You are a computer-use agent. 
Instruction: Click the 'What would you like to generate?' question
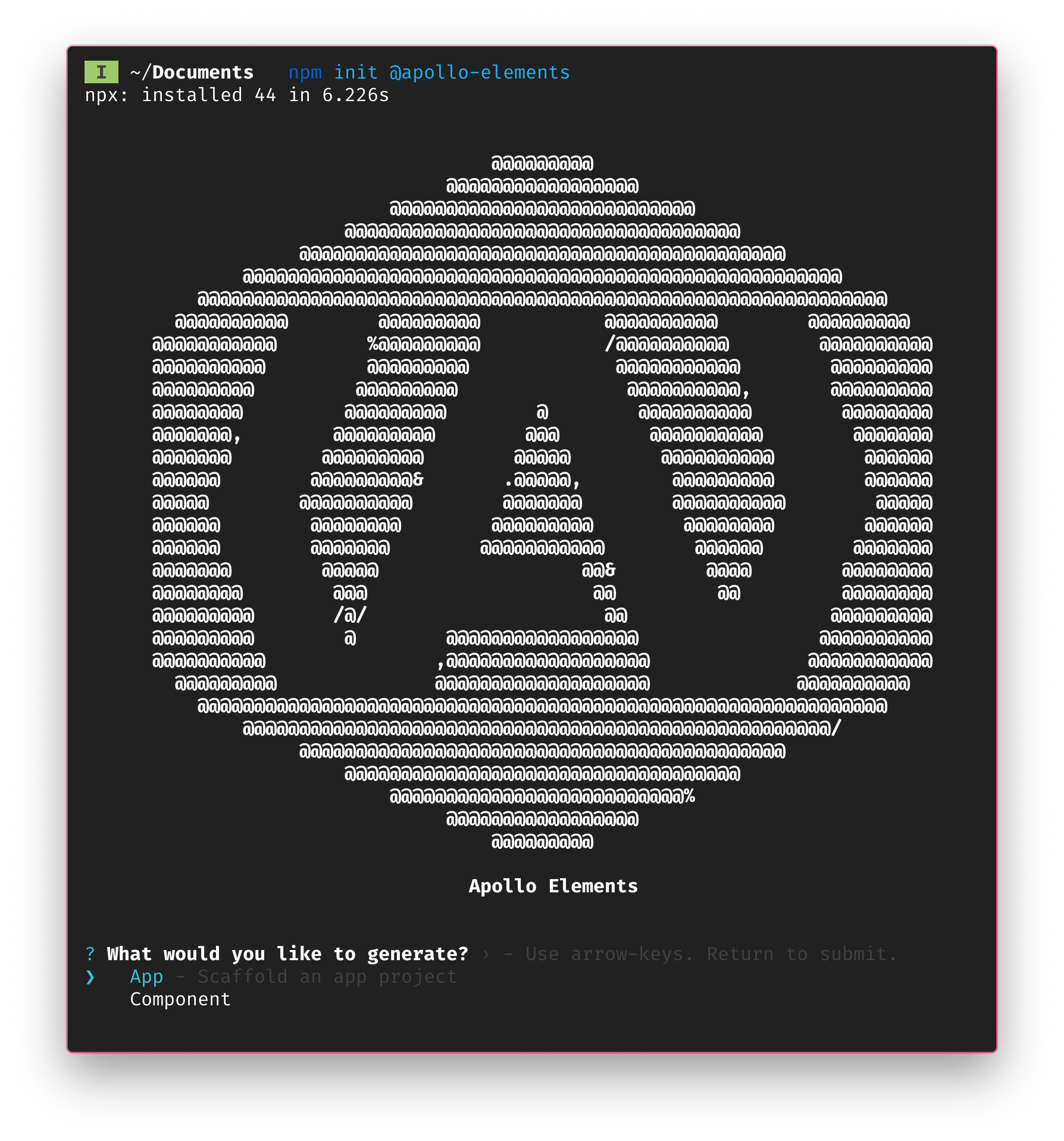(287, 954)
